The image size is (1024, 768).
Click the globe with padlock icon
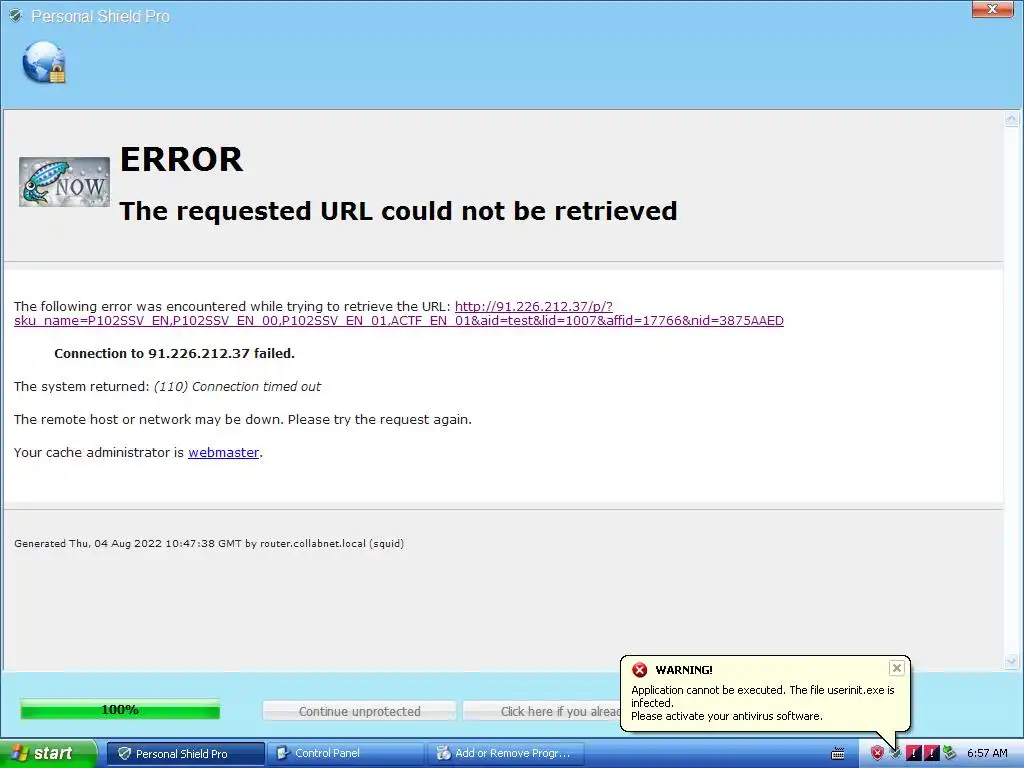(x=44, y=63)
